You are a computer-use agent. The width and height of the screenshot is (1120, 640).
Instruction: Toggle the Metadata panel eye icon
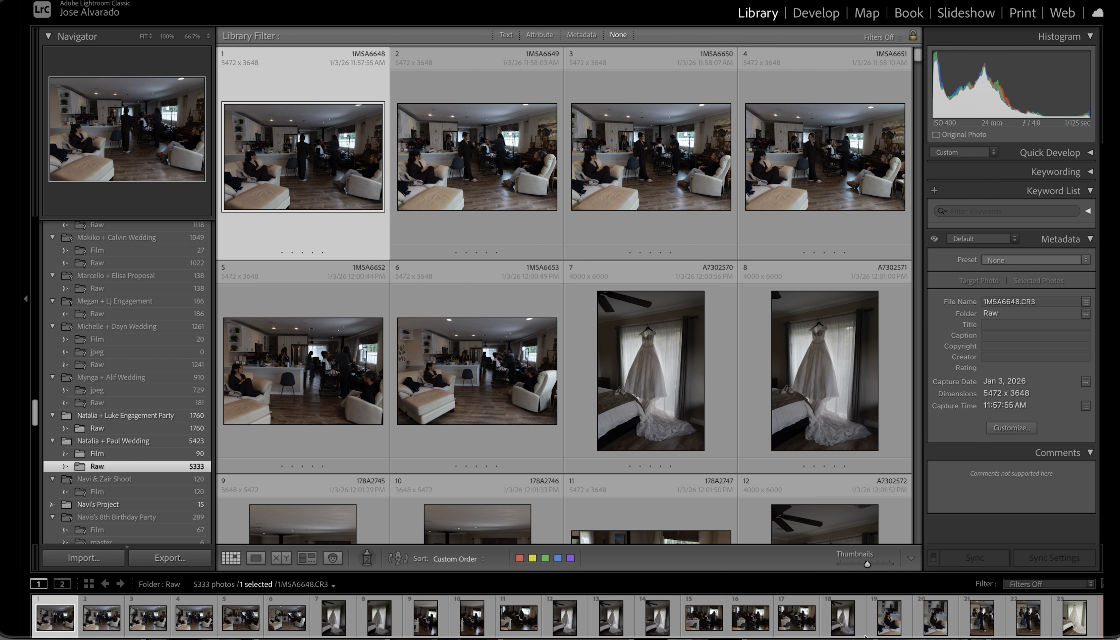tap(935, 239)
